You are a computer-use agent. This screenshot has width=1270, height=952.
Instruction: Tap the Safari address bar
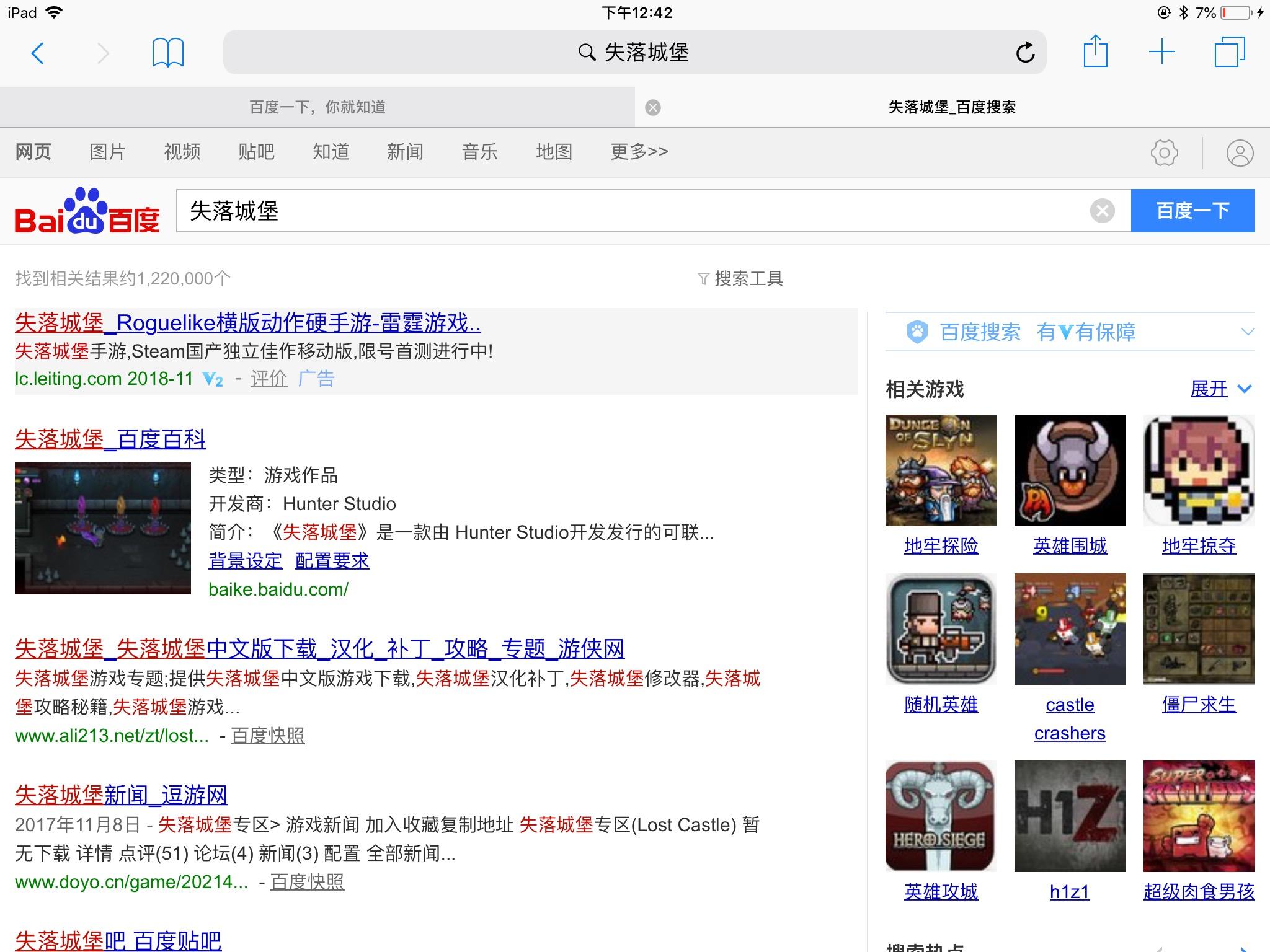(635, 52)
